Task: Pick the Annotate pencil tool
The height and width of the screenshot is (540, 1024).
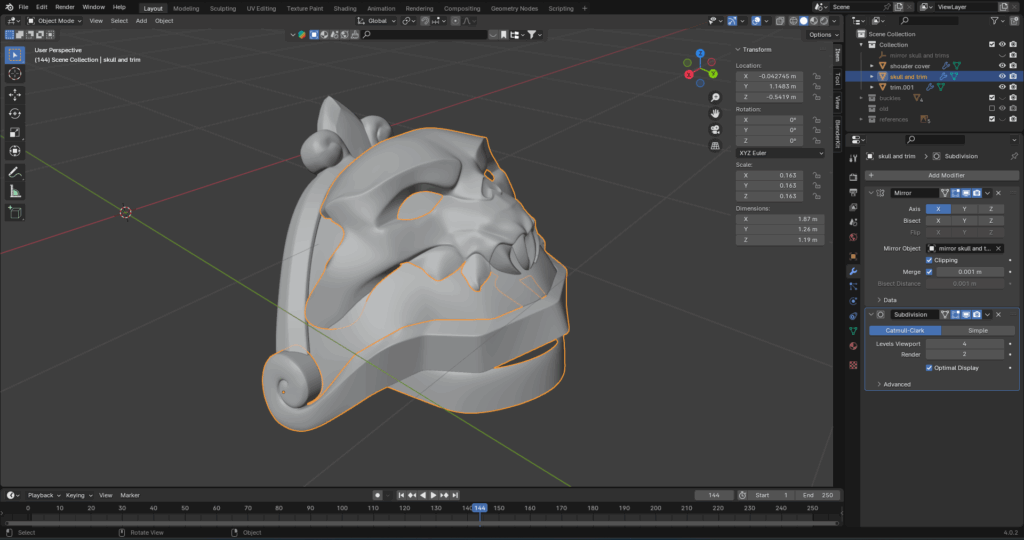Action: 14,172
